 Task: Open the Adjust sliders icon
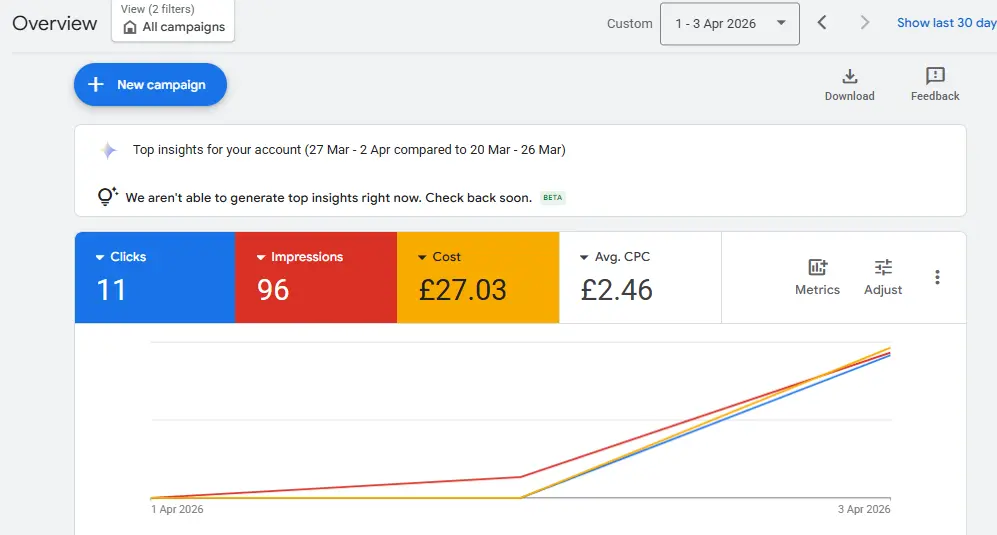point(883,267)
